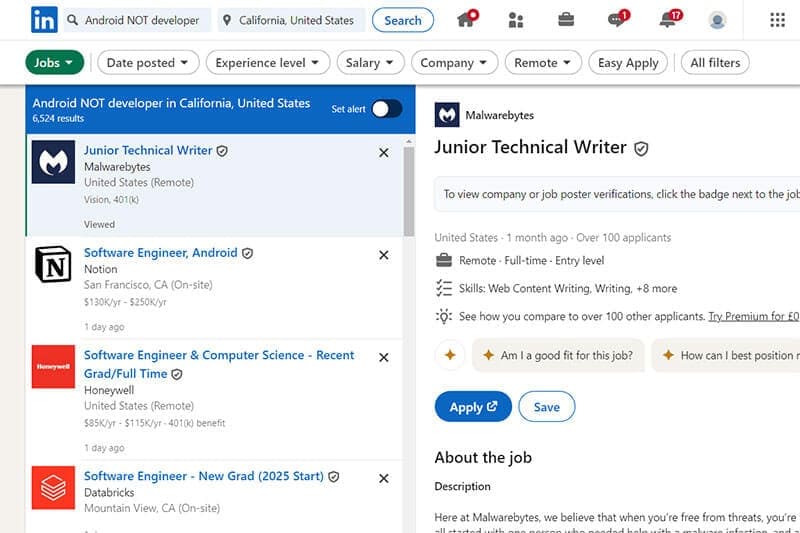Click the Databricks company logo
This screenshot has width=800, height=533.
tap(53, 488)
